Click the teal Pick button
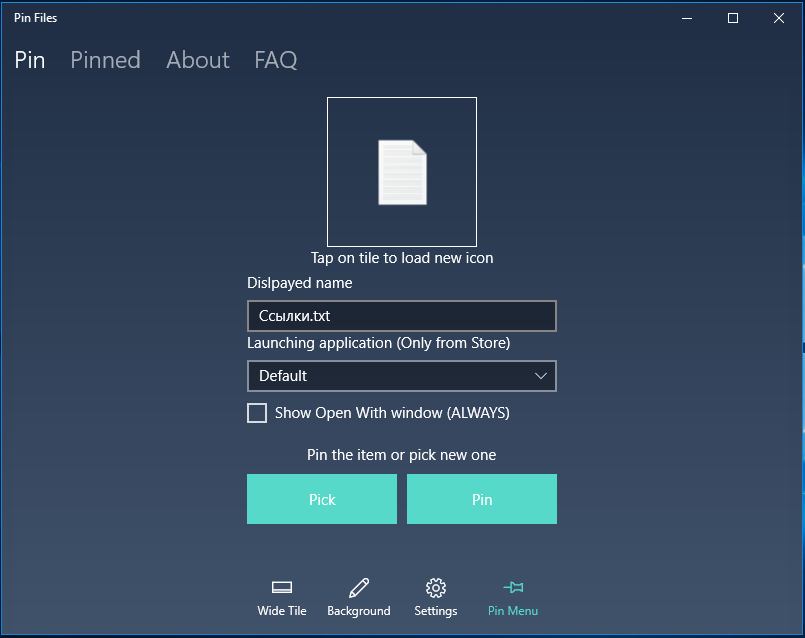Image resolution: width=805 pixels, height=638 pixels. click(322, 499)
